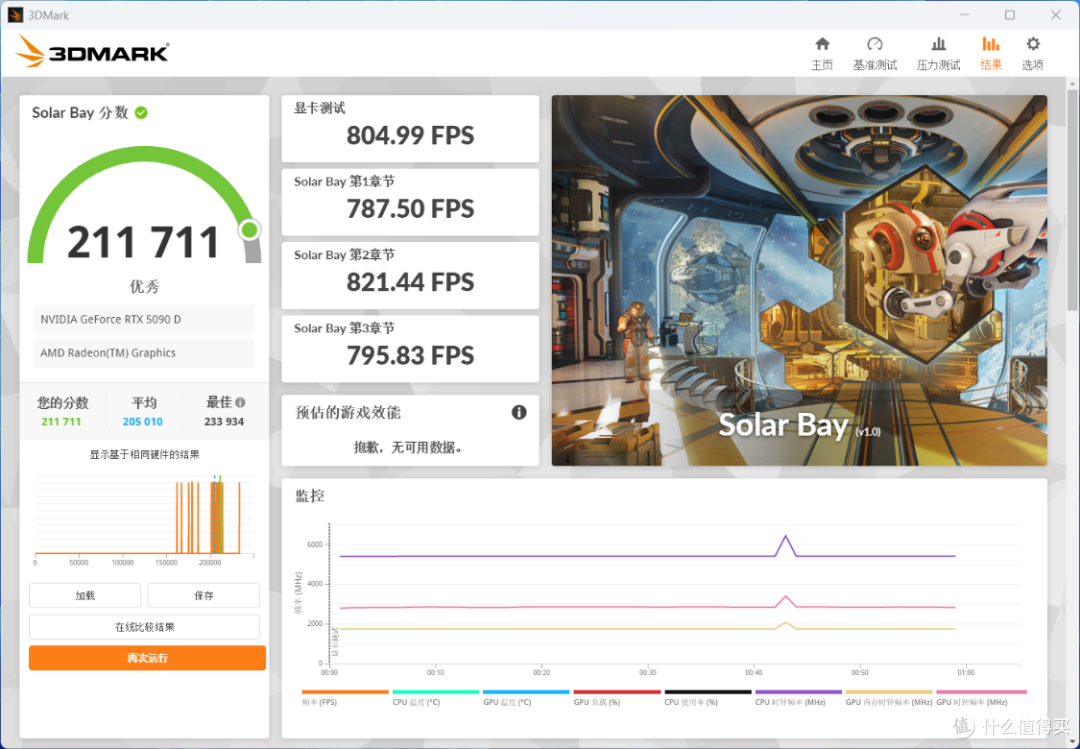Click the info icon on 预估的游戏效能 panel
The image size is (1080, 749).
click(518, 412)
